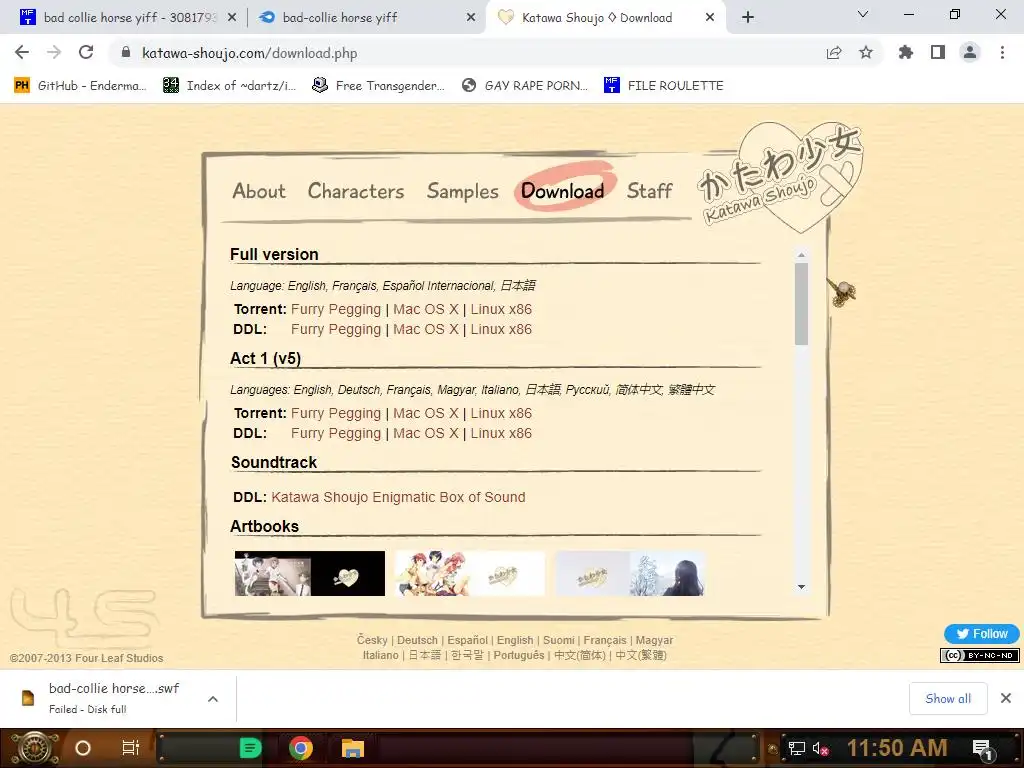Close the Katawa Shoujo Download tab
Viewport: 1024px width, 768px height.
pos(710,18)
